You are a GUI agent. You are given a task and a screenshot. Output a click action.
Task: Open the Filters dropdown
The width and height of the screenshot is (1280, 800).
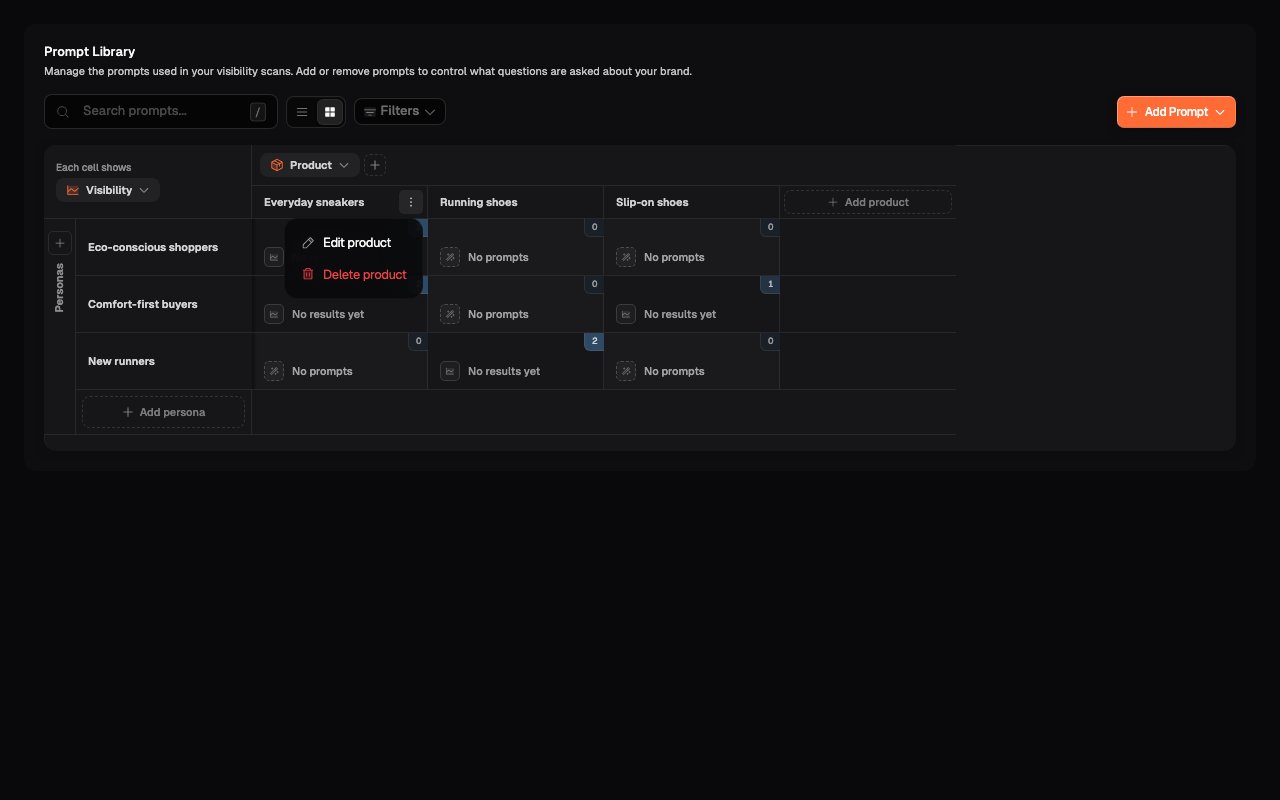tap(400, 111)
